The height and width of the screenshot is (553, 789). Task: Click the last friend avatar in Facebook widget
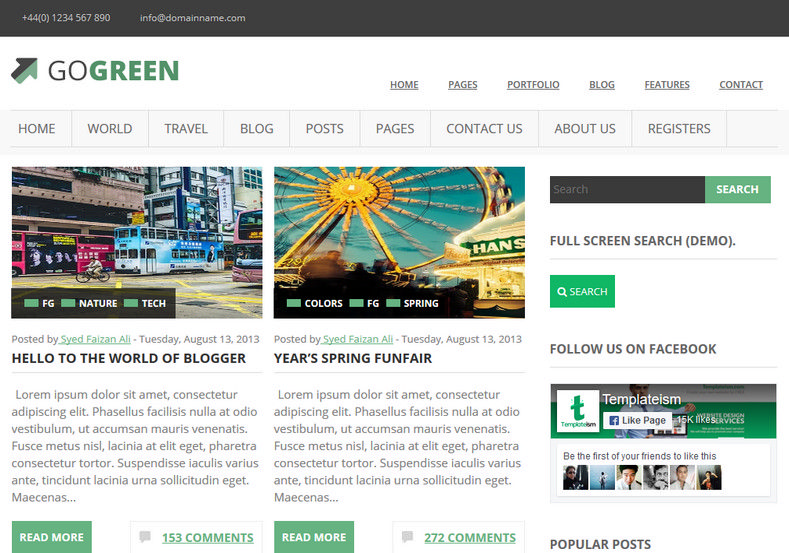[709, 478]
